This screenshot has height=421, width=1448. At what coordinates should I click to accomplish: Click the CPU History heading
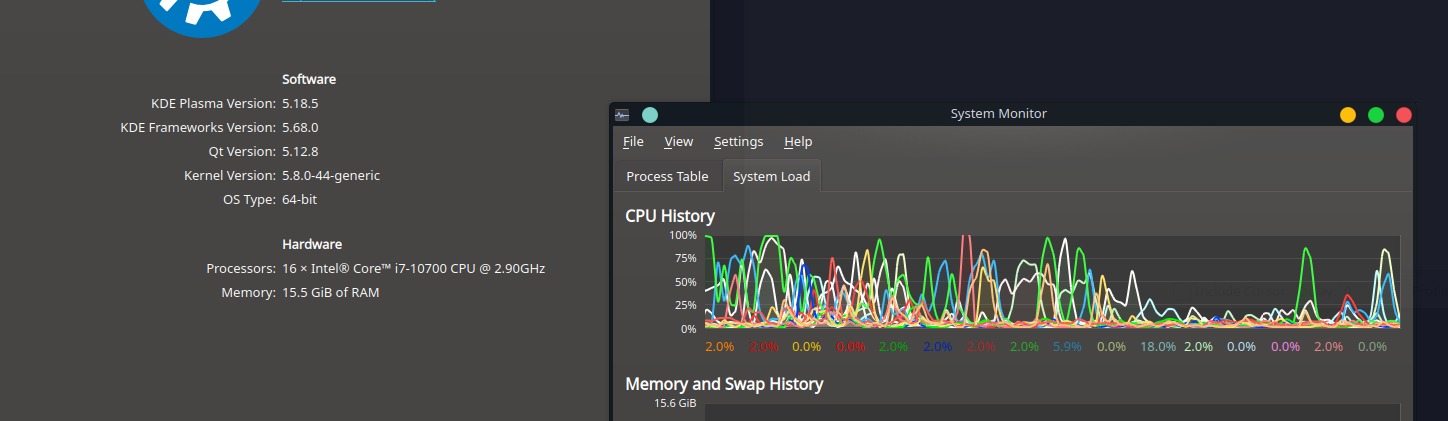670,216
